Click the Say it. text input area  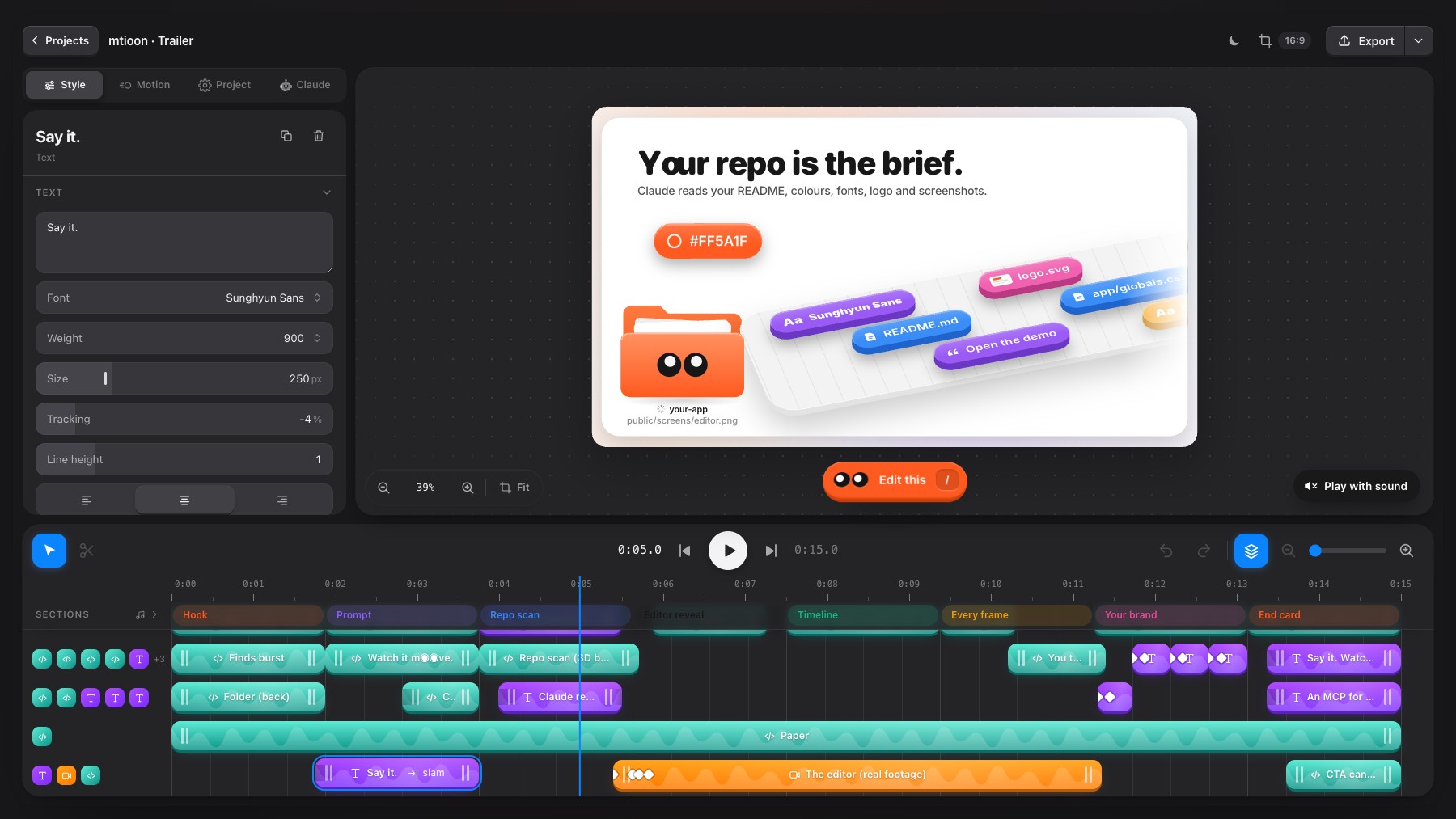pos(184,243)
